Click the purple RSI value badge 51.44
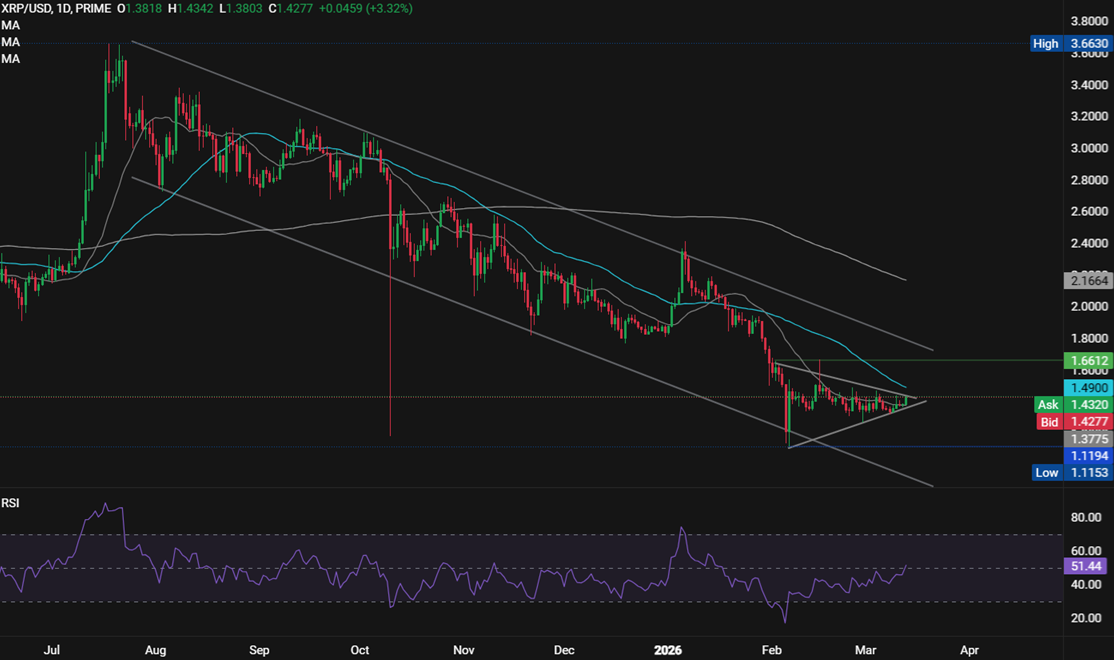Screen dimensions: 1114x660 (x=1084, y=565)
